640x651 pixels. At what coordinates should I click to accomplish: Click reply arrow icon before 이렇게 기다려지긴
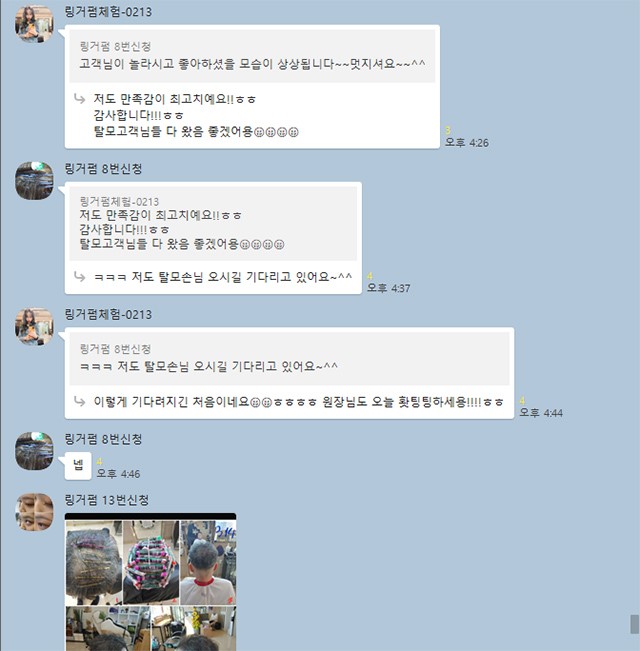(x=79, y=401)
